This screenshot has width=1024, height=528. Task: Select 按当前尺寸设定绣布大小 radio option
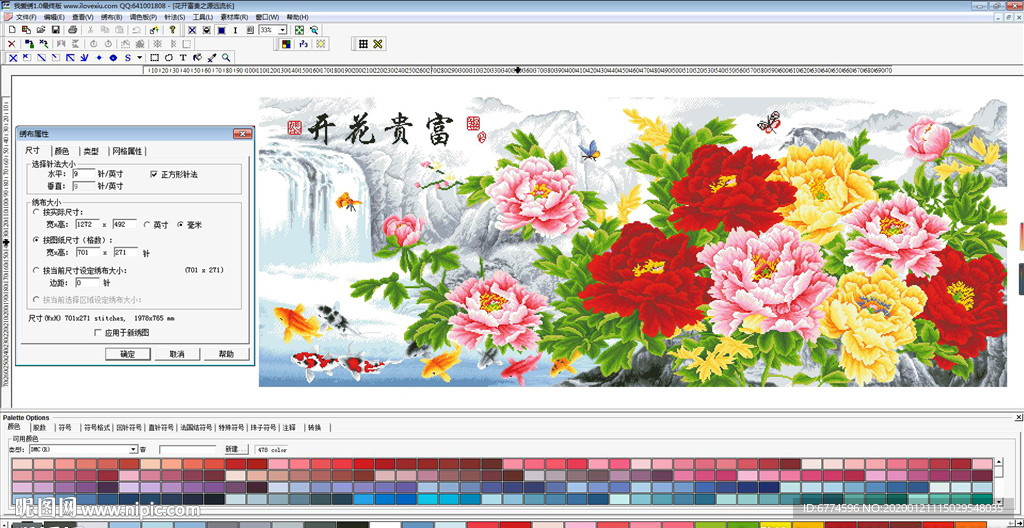pyautogui.click(x=36, y=269)
